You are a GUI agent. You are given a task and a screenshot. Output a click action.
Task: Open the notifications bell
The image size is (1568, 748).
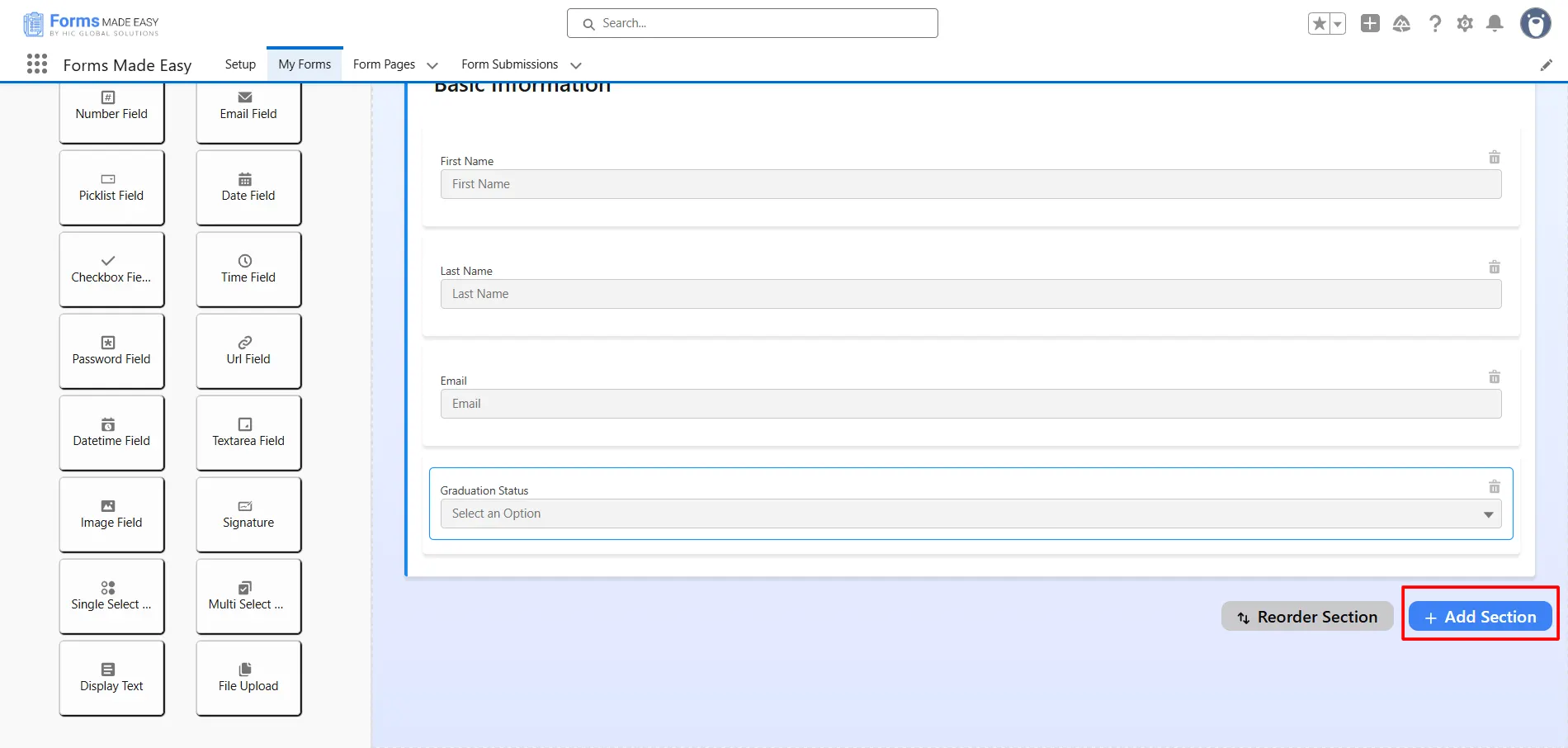click(x=1495, y=24)
